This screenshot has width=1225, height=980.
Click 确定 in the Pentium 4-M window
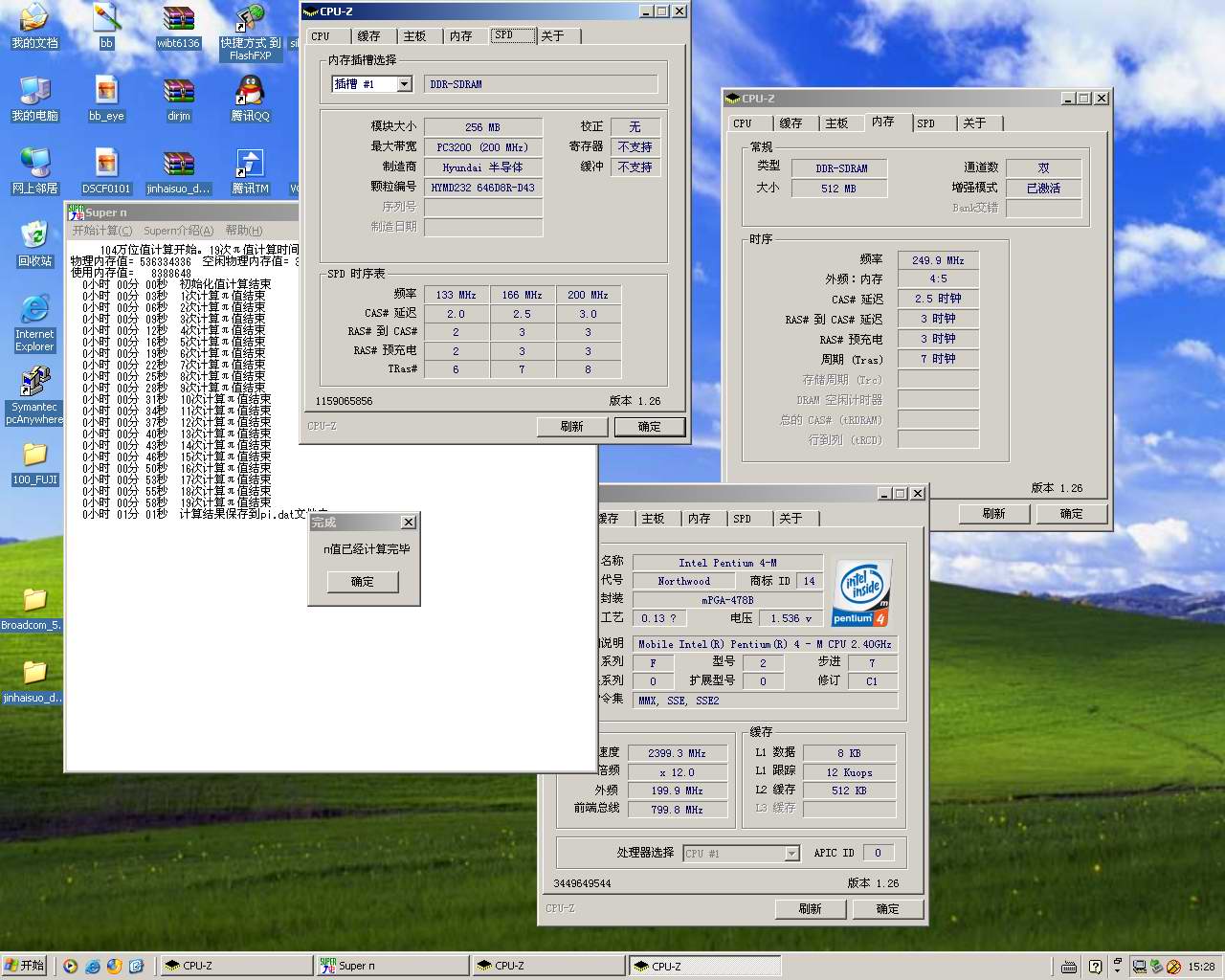point(888,909)
